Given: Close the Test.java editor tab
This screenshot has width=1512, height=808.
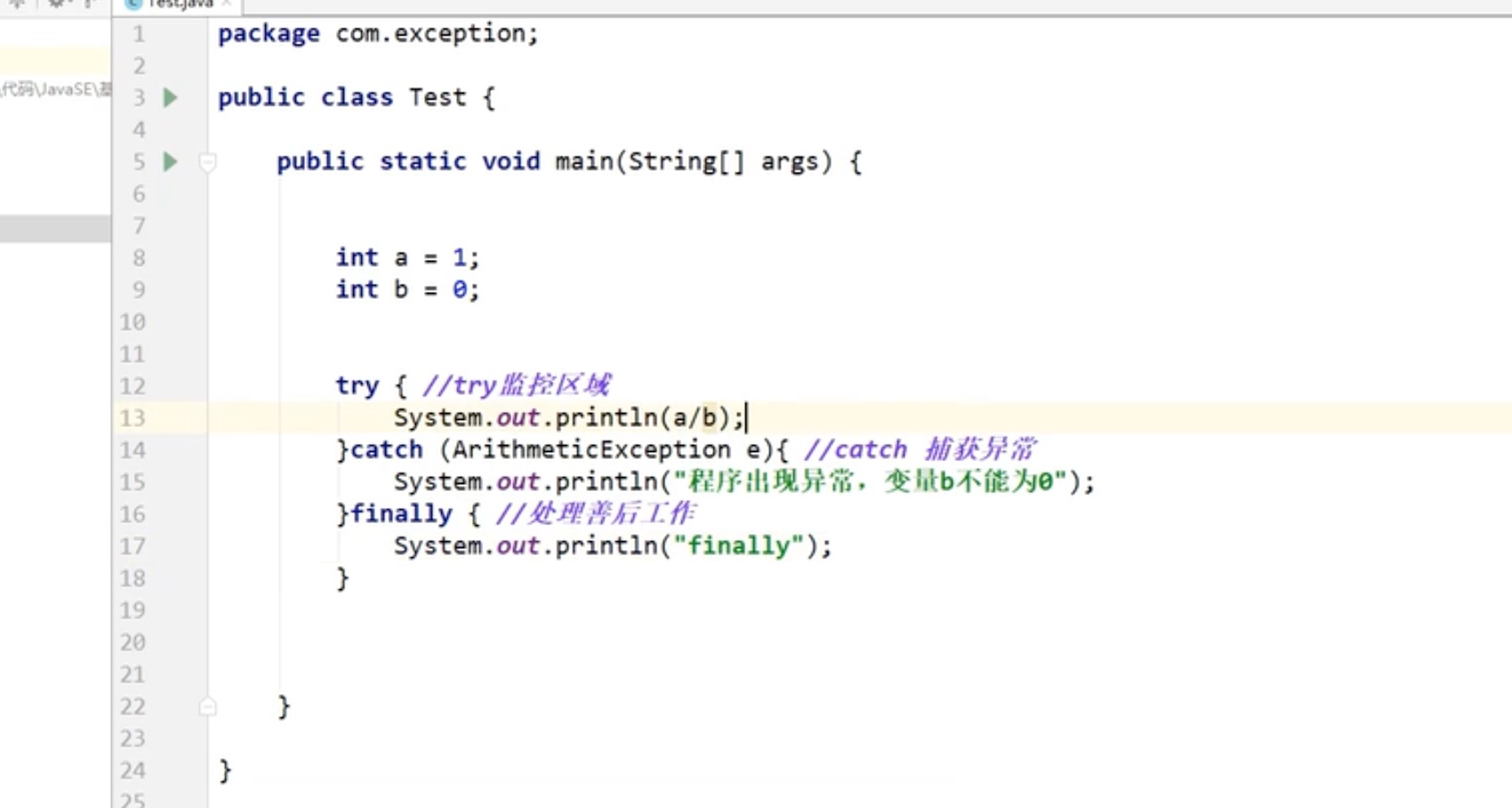Looking at the screenshot, I should 227,4.
